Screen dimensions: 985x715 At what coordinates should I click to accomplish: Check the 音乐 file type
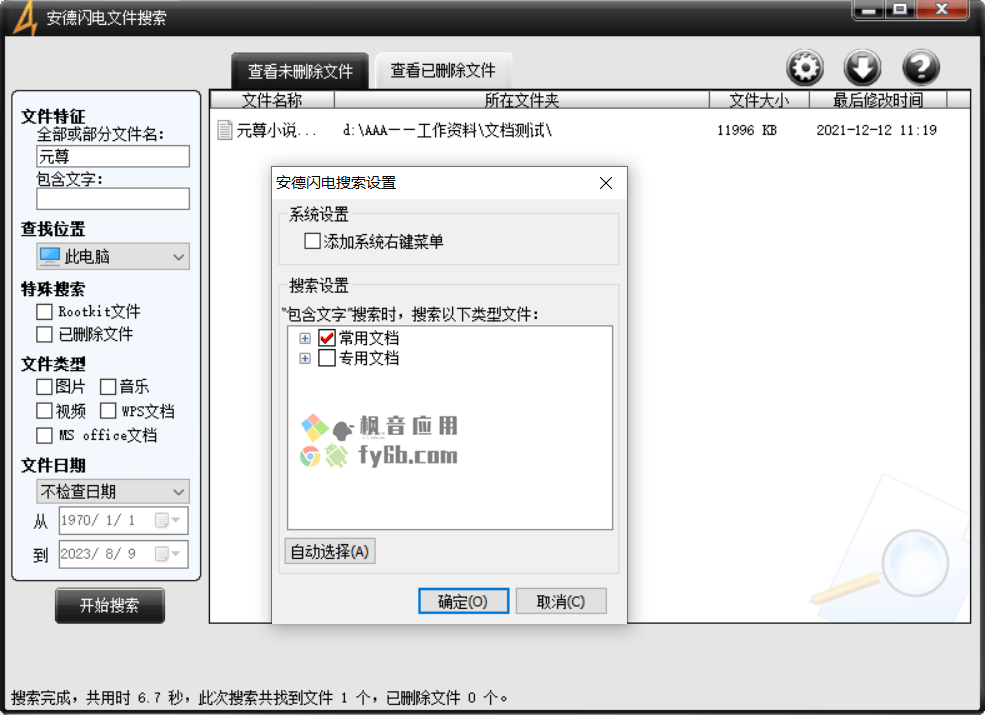(x=108, y=386)
